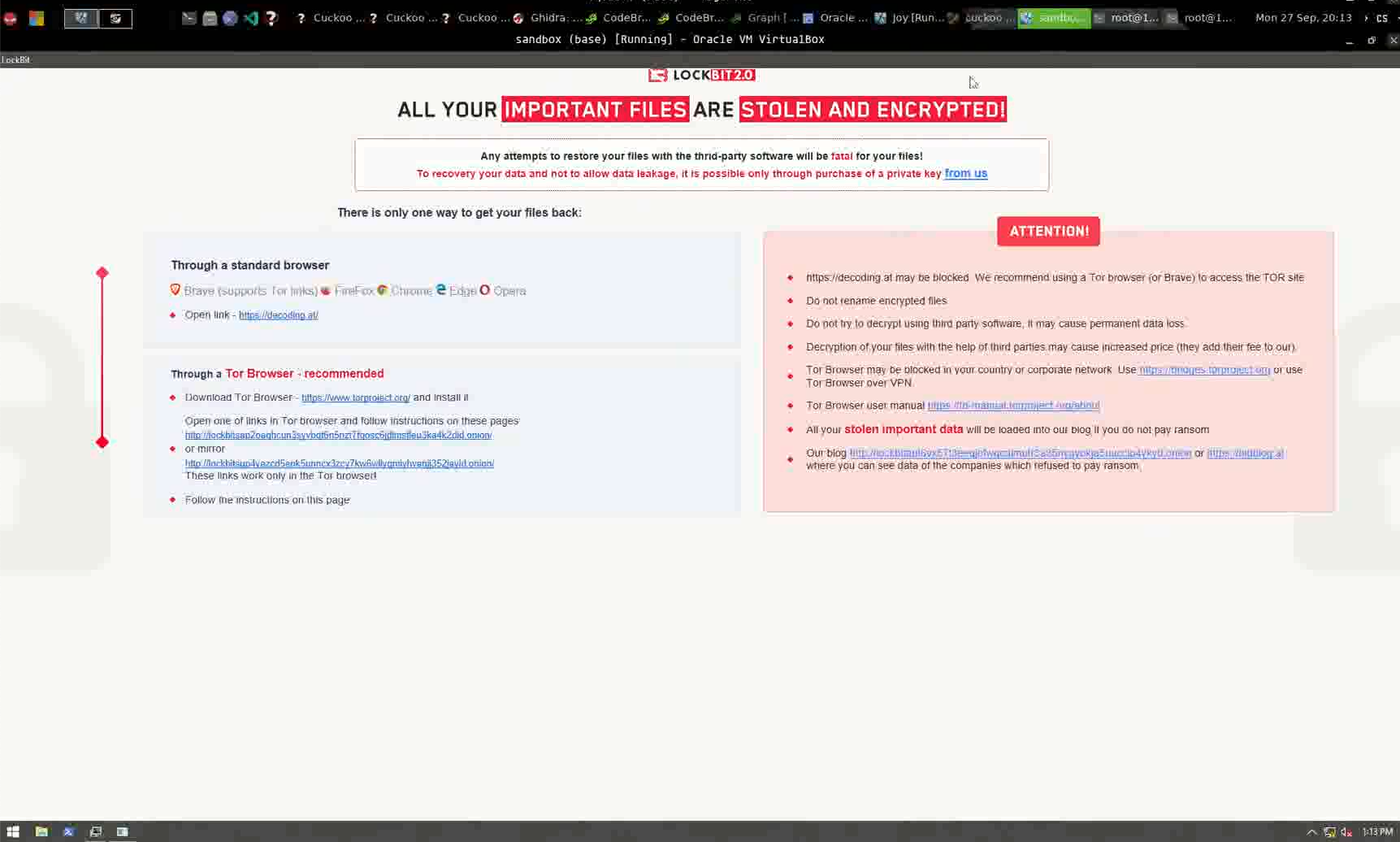Viewport: 1400px width, 842px height.
Task: Click the 'Tor Browser - recommended' heading
Action: (305, 374)
